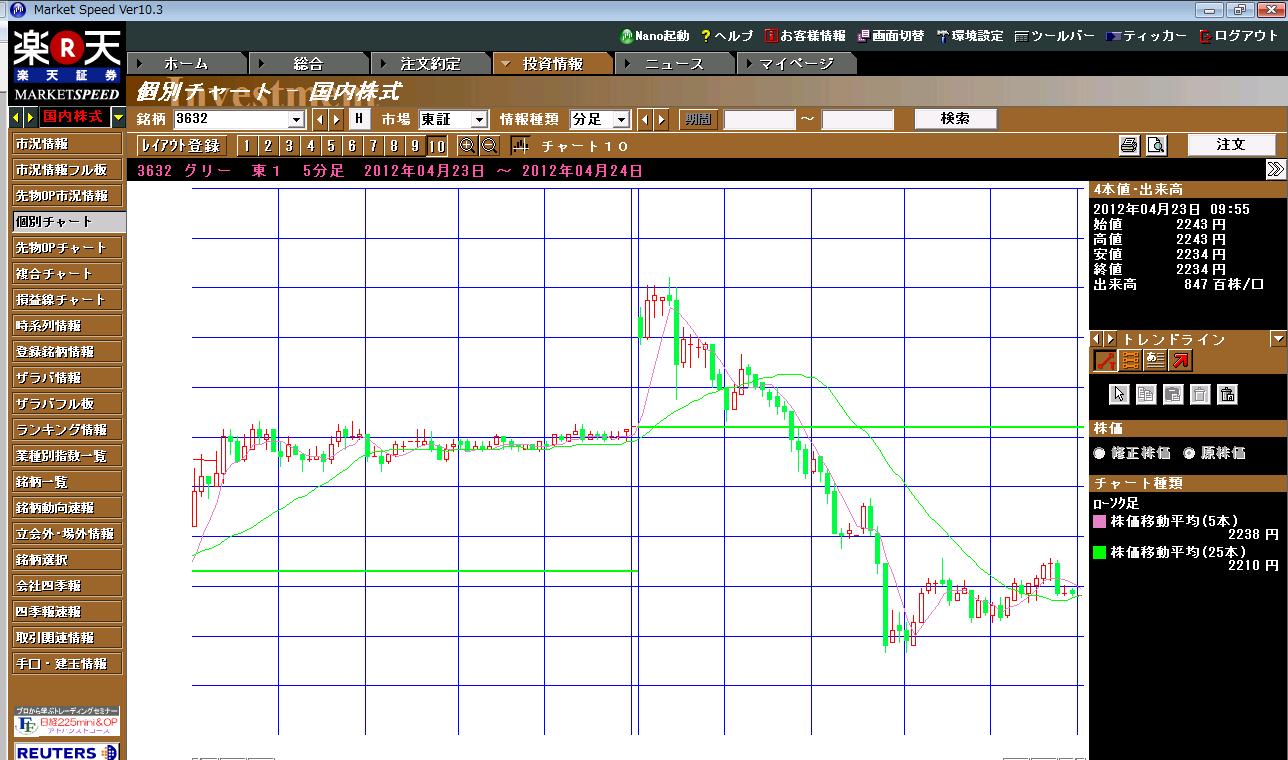1288x760 pixels.
Task: Step to next 情報種類 option
Action: pyautogui.click(x=660, y=119)
